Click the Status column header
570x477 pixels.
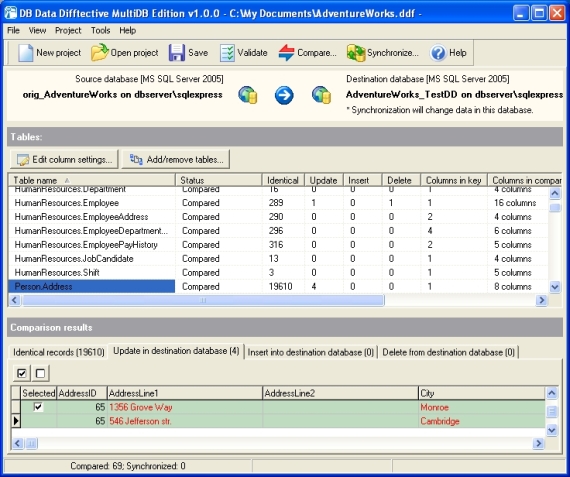tap(218, 180)
